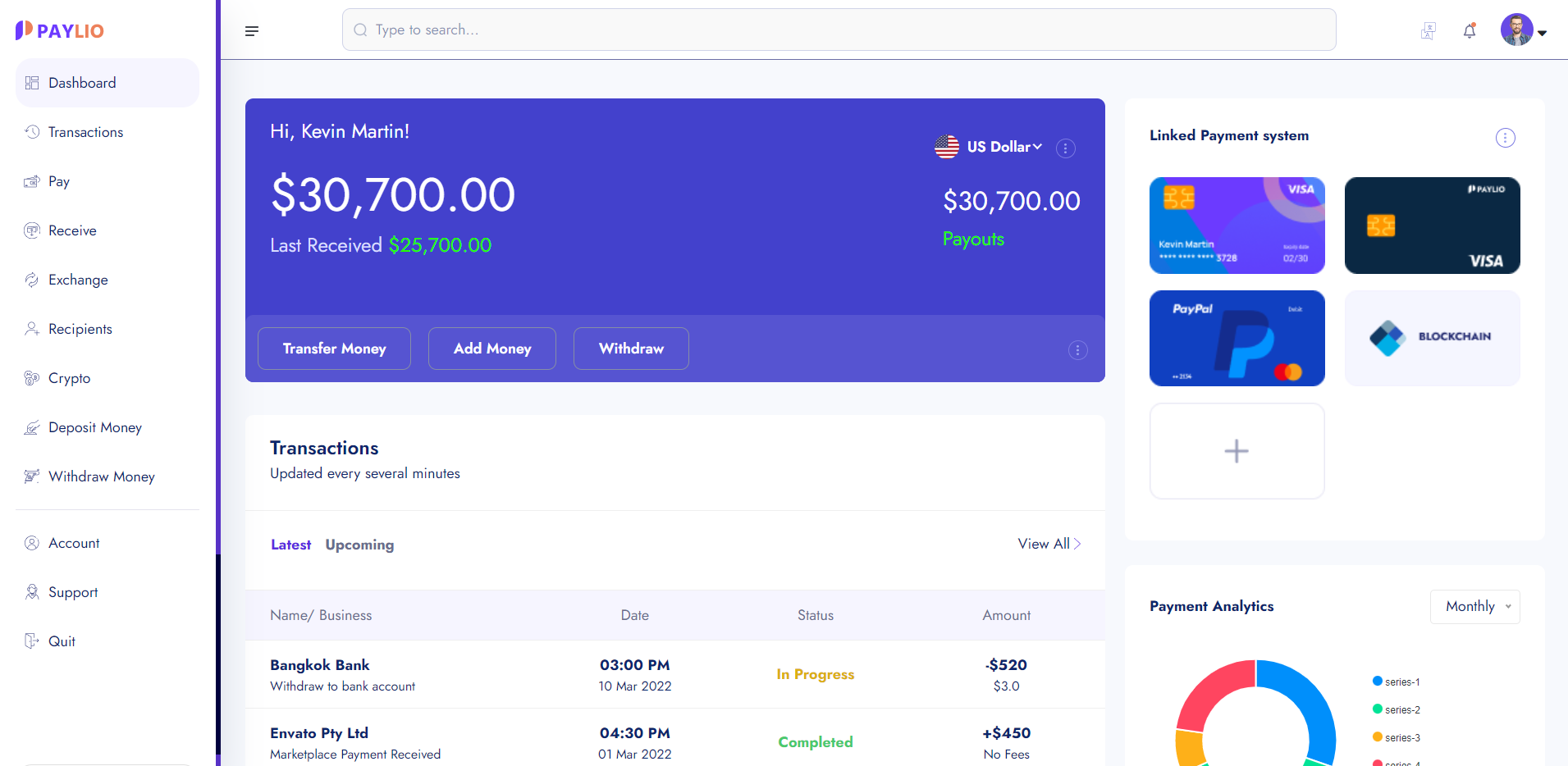
Task: Select the Kevin Martin Visa card
Action: [x=1237, y=226]
